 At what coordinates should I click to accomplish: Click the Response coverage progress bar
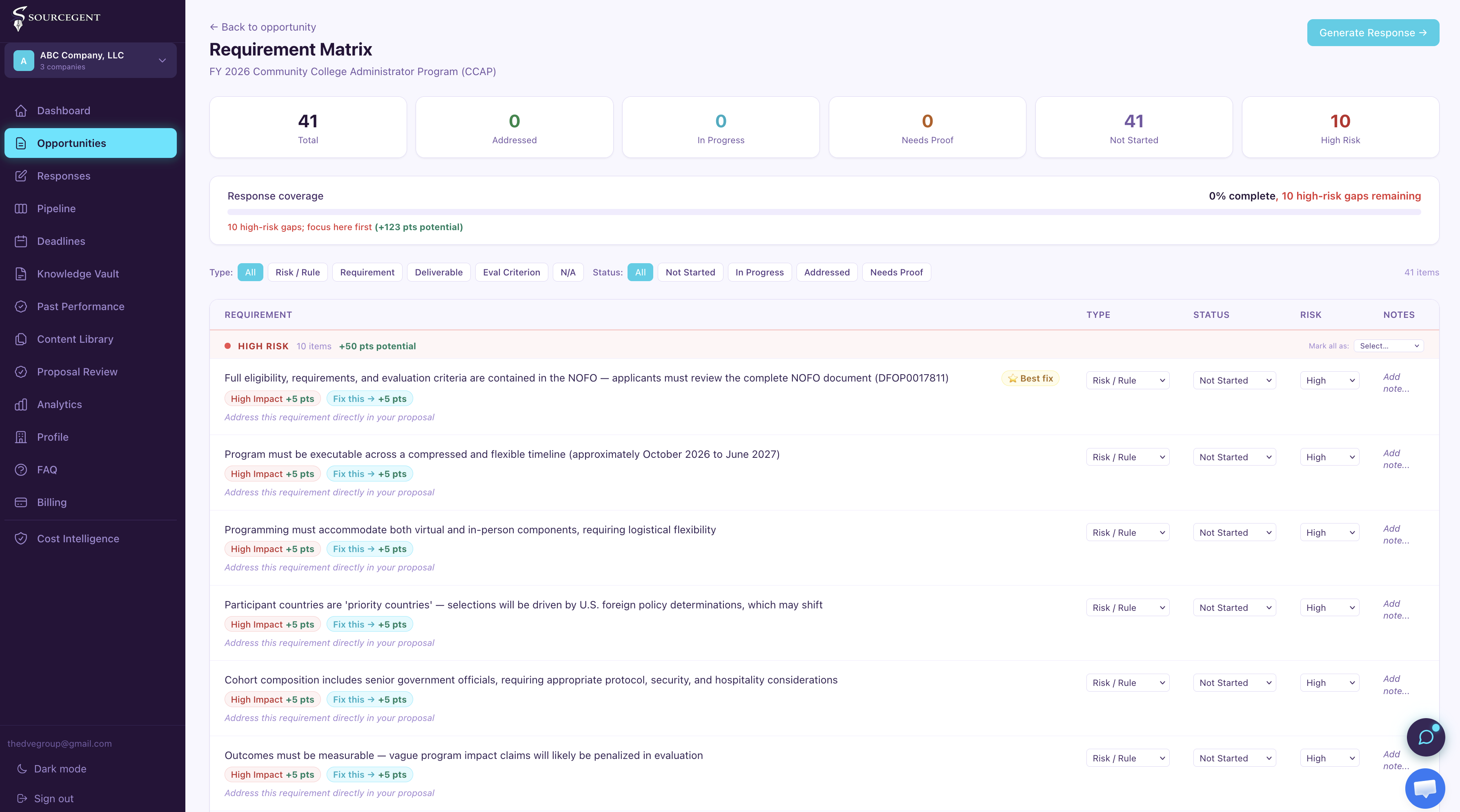point(824,212)
